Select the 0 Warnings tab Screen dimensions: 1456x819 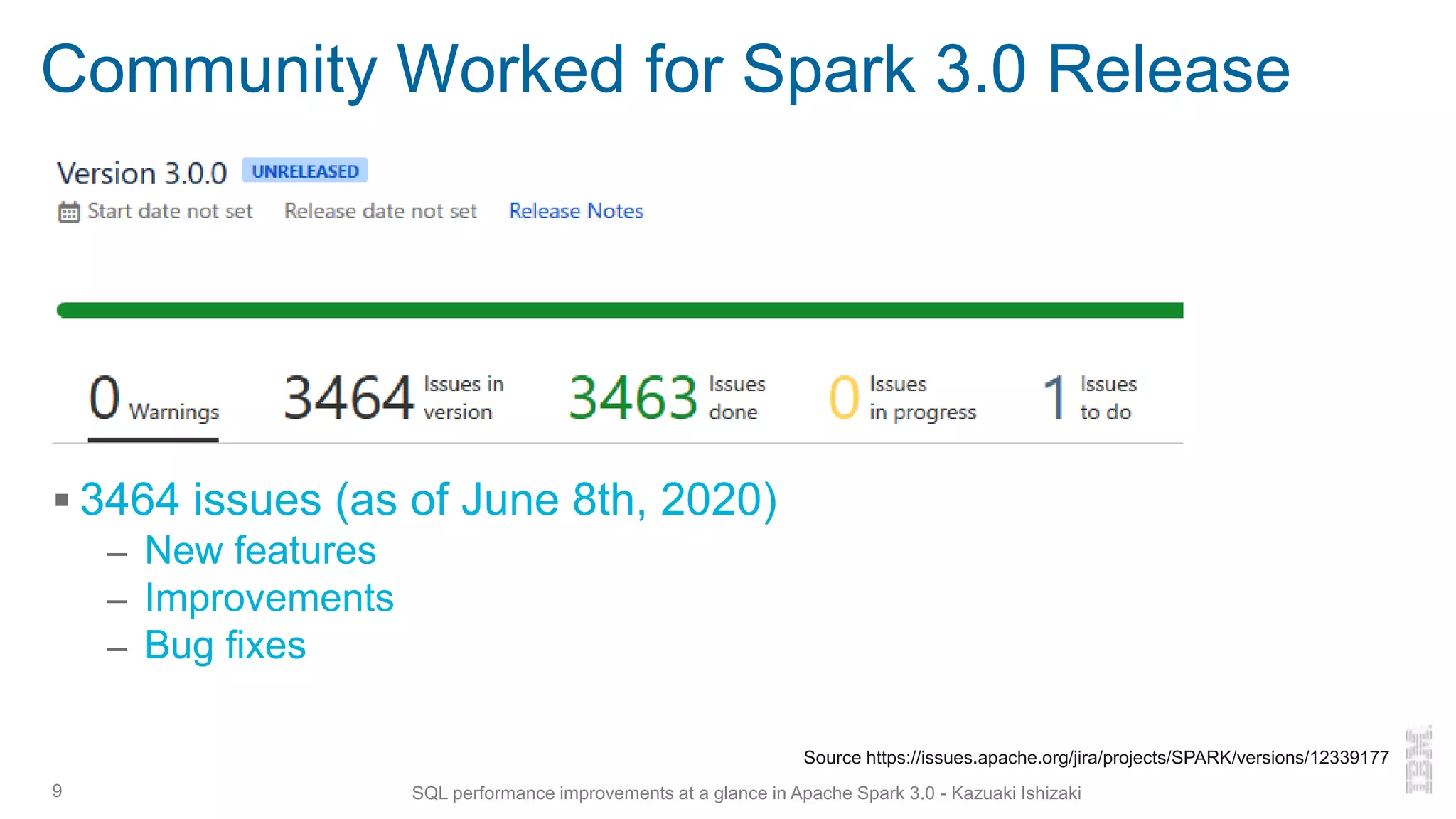[x=154, y=398]
